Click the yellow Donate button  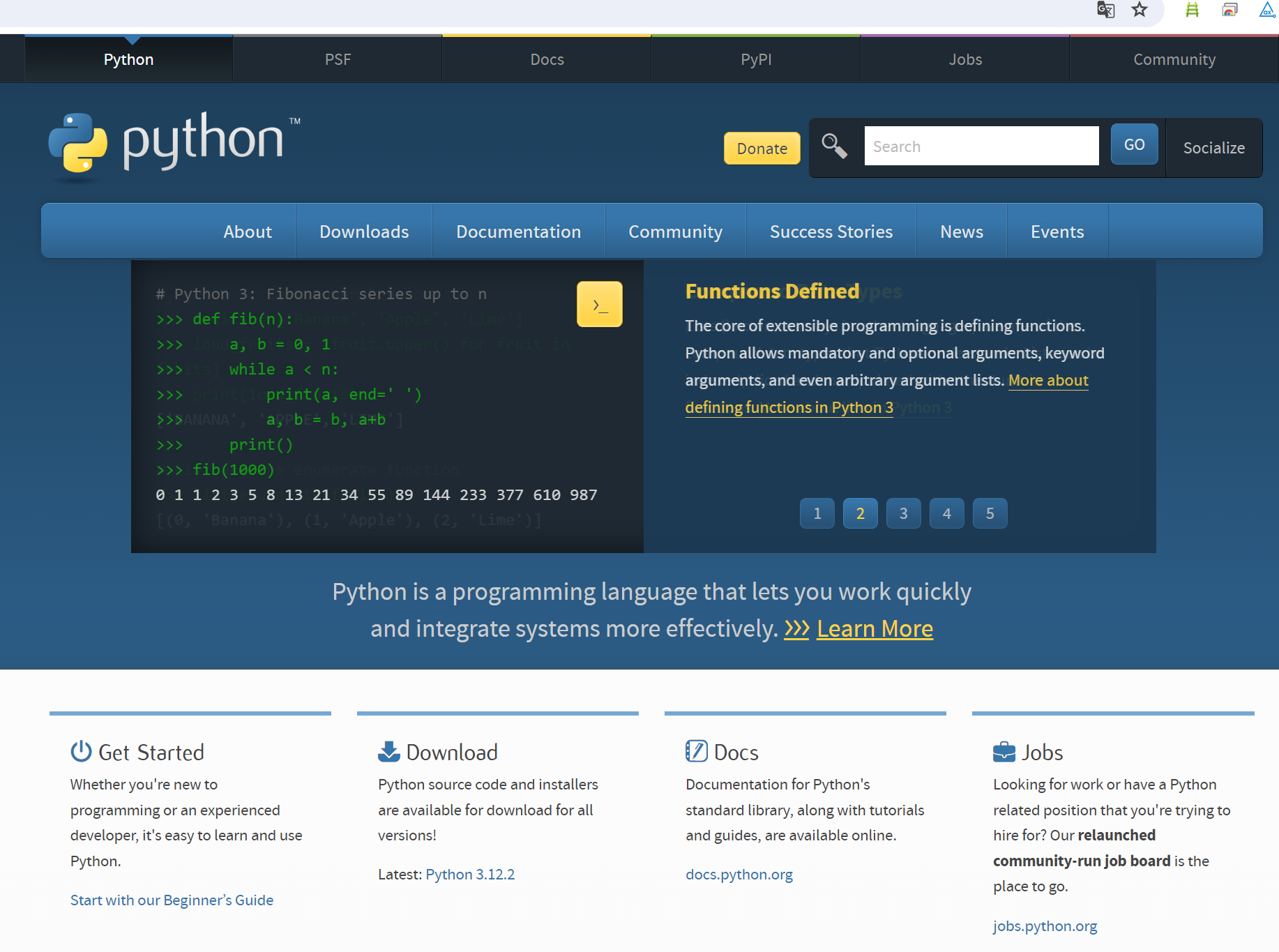tap(762, 149)
